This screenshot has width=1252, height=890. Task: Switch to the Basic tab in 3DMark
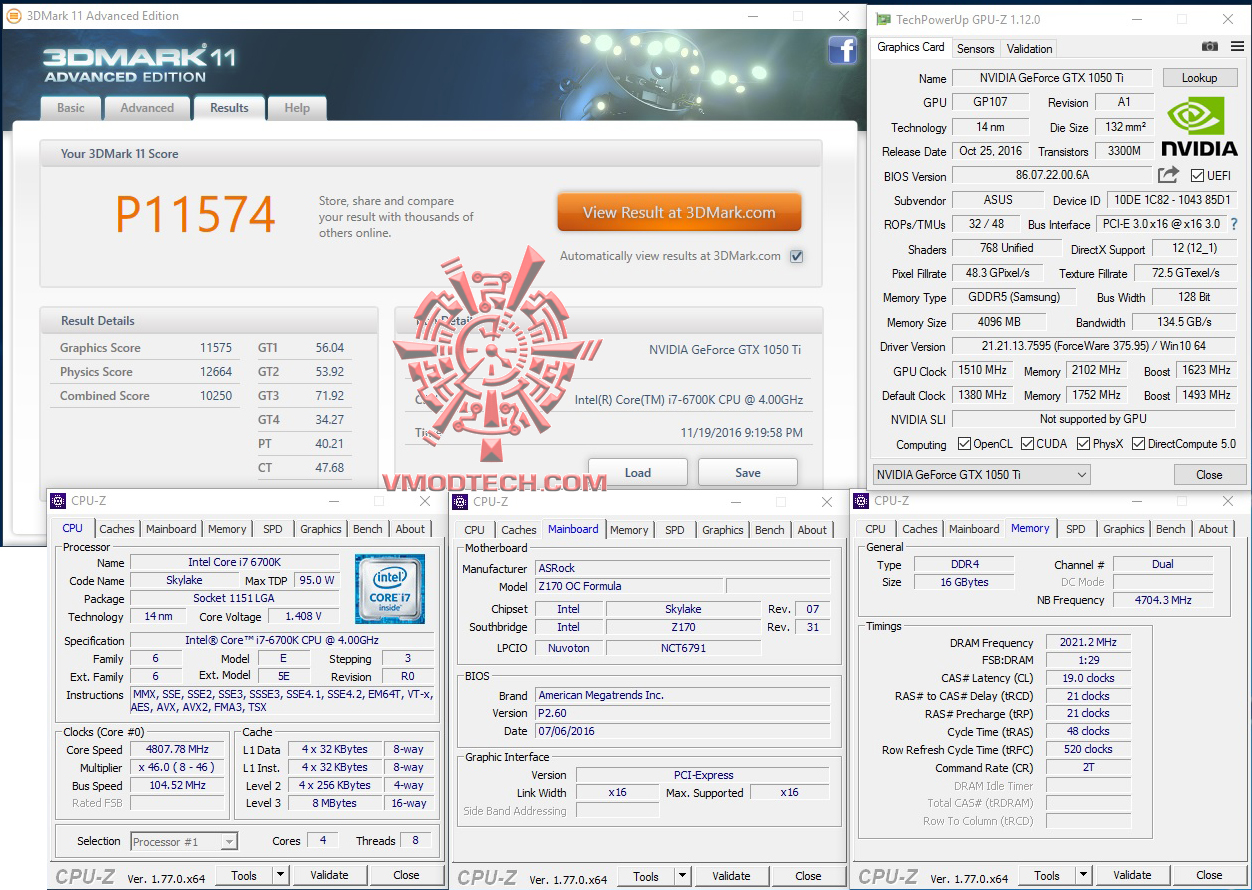coord(71,108)
